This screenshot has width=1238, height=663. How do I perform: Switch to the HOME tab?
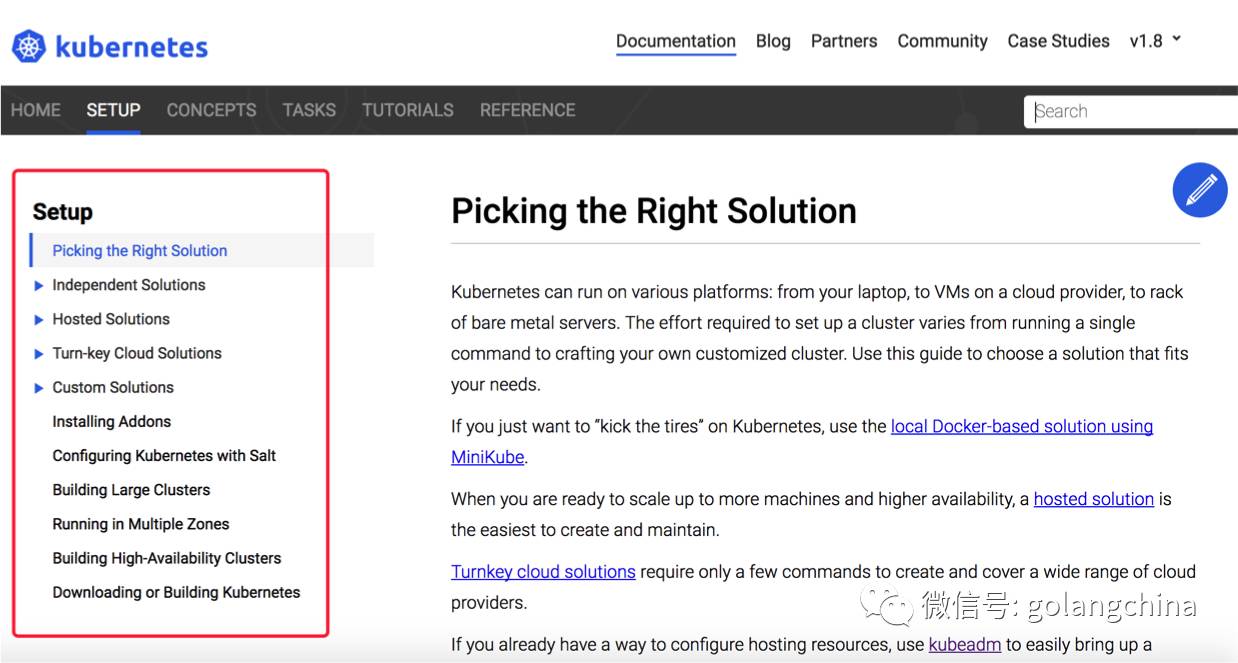(x=36, y=110)
